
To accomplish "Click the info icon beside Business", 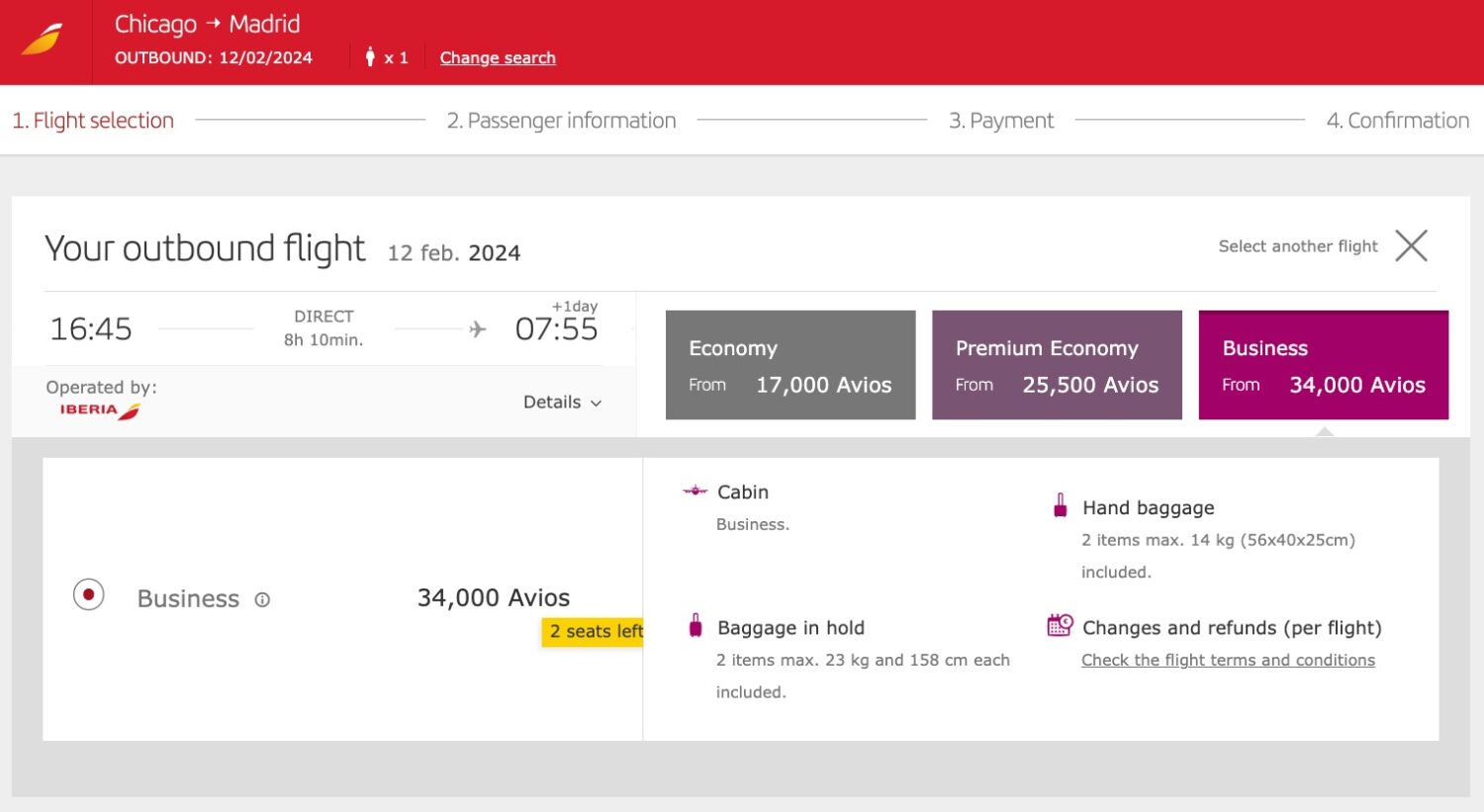I will click(262, 597).
